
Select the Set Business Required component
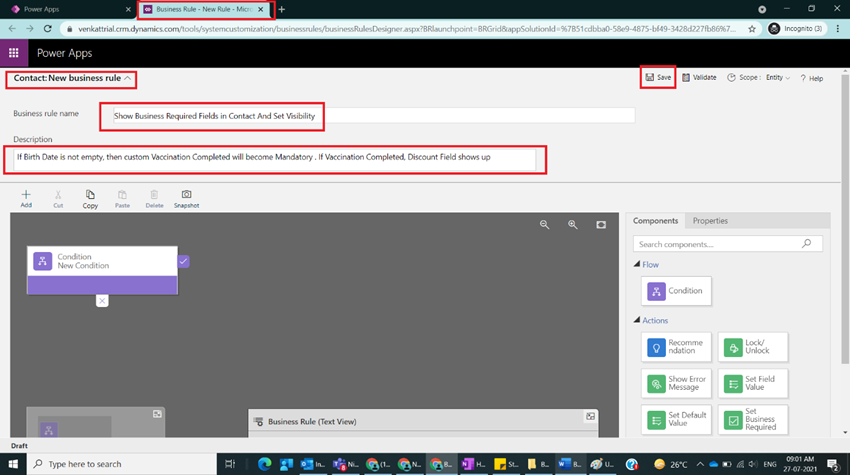(753, 420)
